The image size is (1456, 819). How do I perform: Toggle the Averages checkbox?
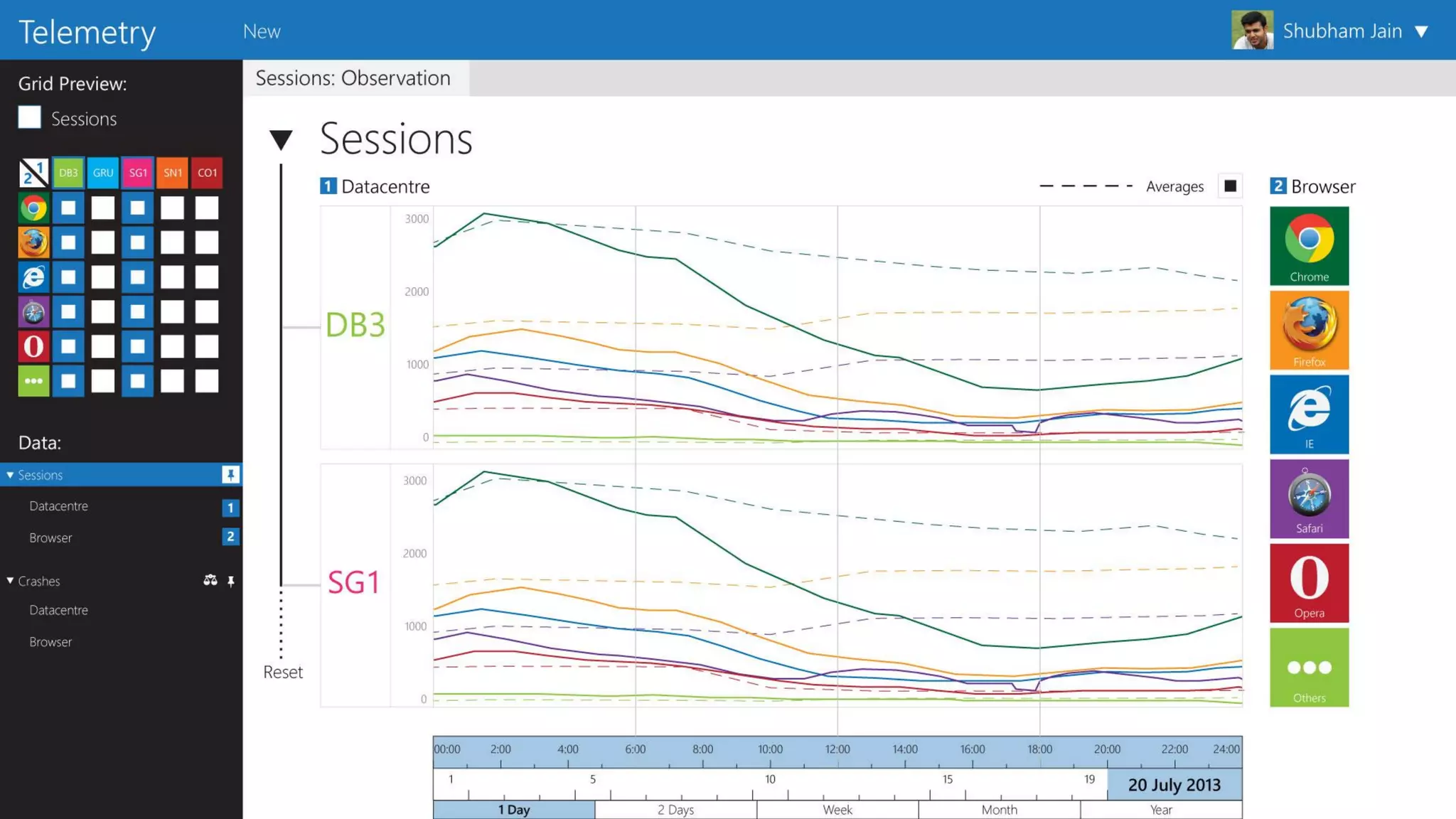point(1230,186)
